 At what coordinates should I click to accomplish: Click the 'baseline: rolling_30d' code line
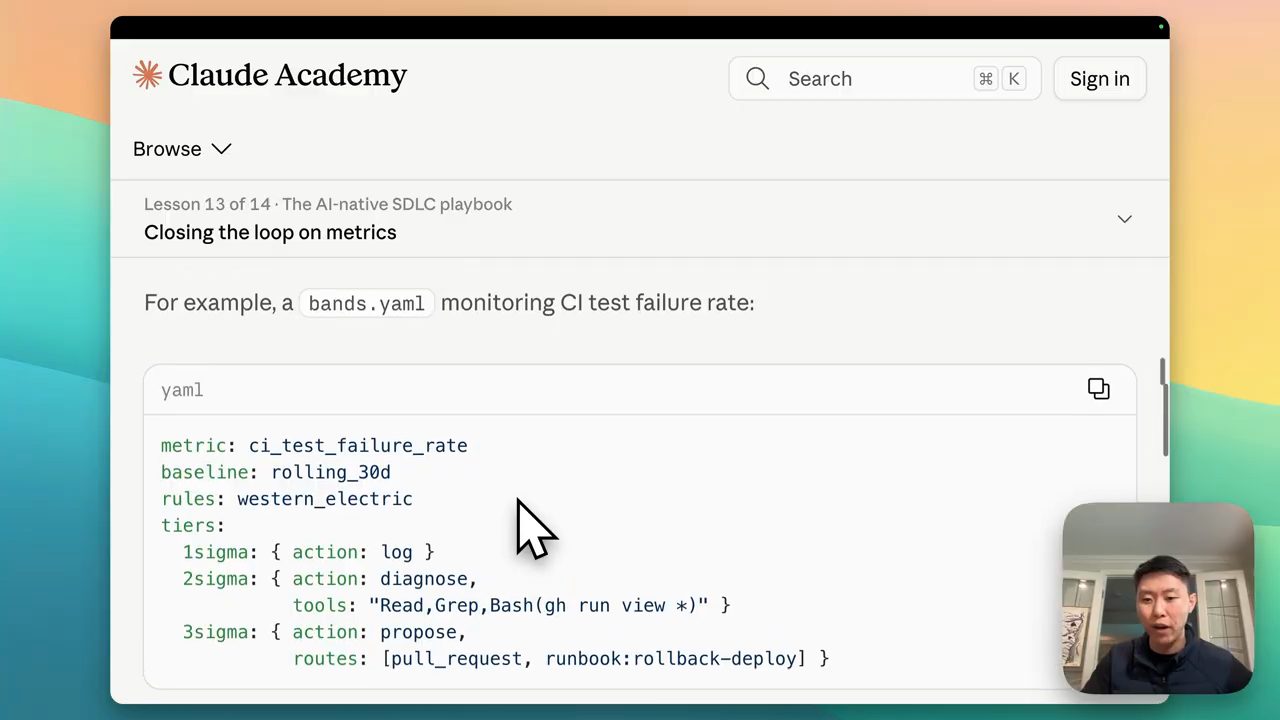(276, 472)
